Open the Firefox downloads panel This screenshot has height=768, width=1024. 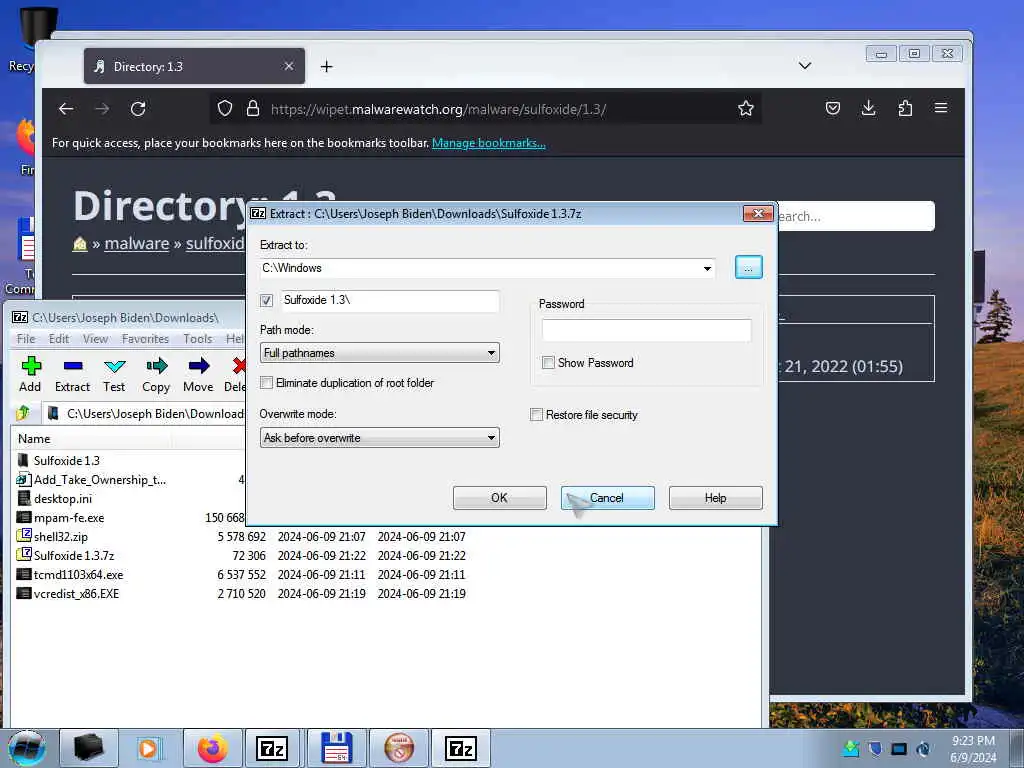tap(869, 108)
